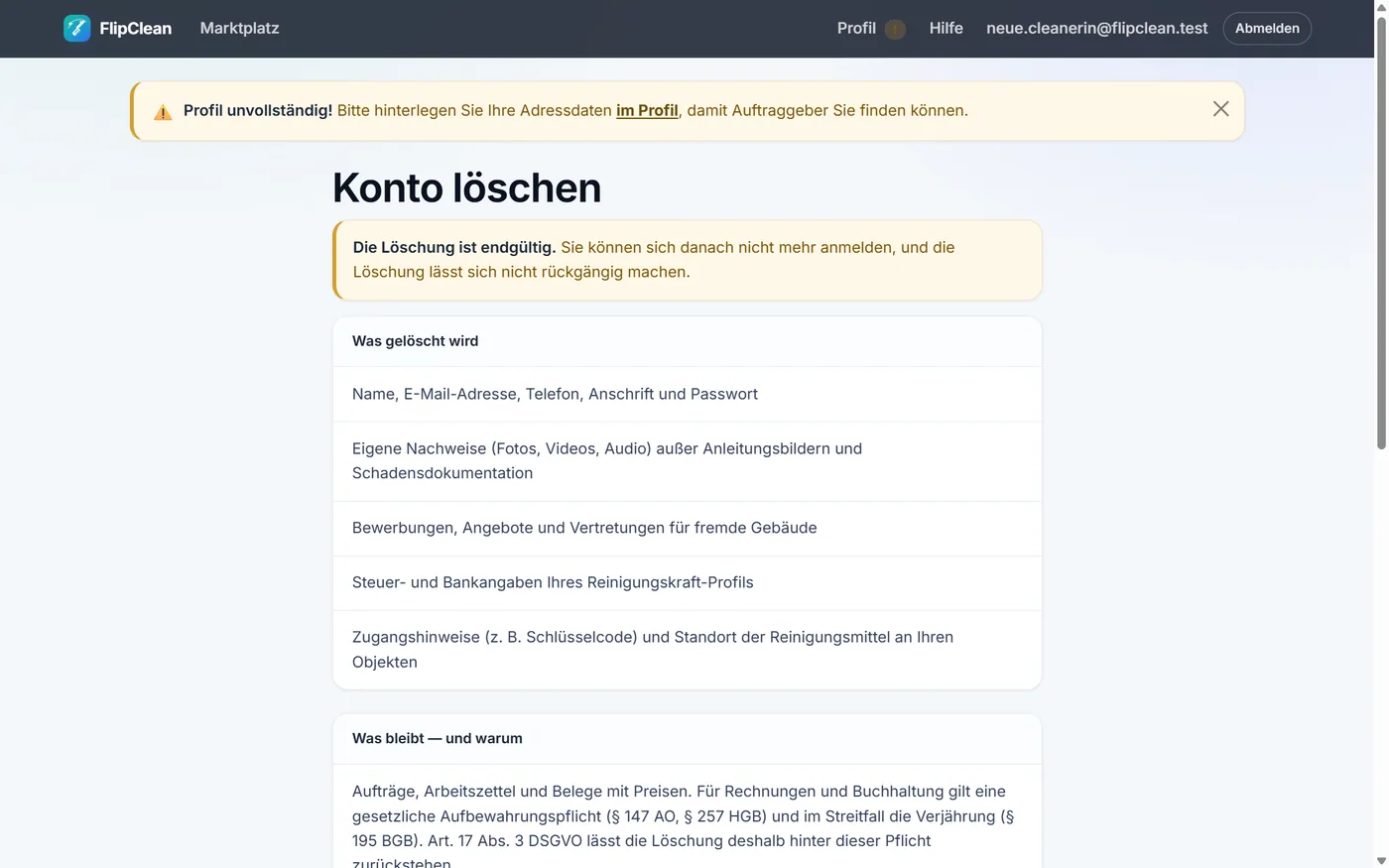
Task: Click the Abmelden button
Action: 1267,28
